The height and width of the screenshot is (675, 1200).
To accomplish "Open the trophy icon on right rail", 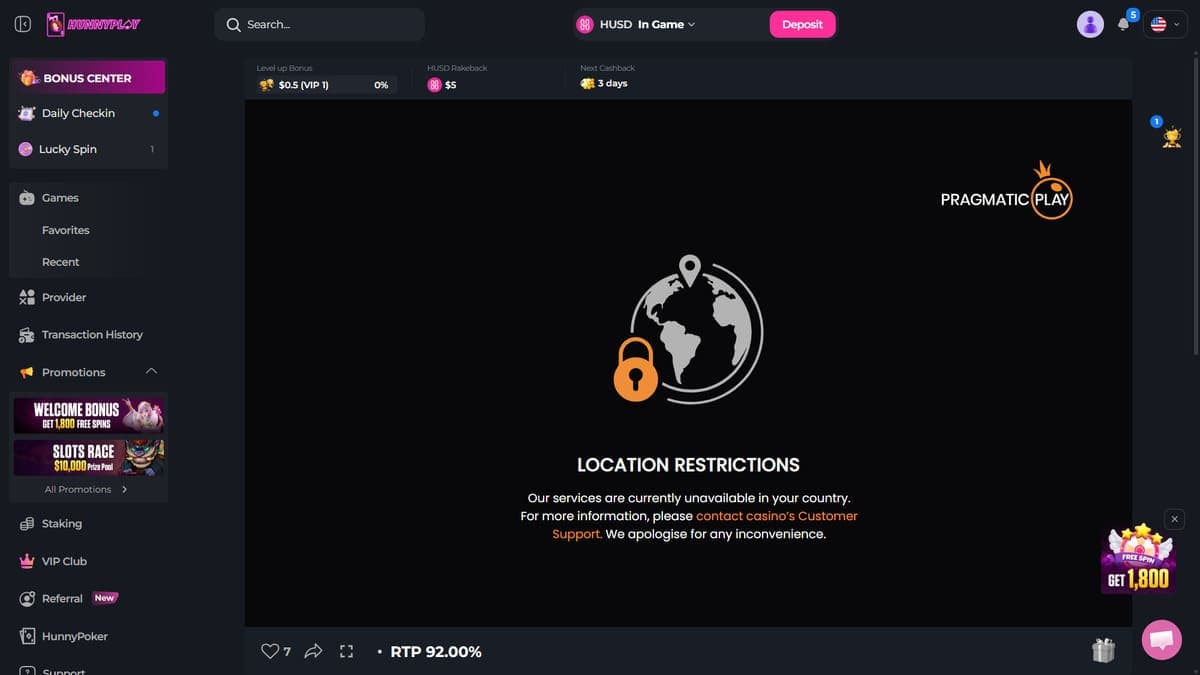I will (x=1171, y=139).
